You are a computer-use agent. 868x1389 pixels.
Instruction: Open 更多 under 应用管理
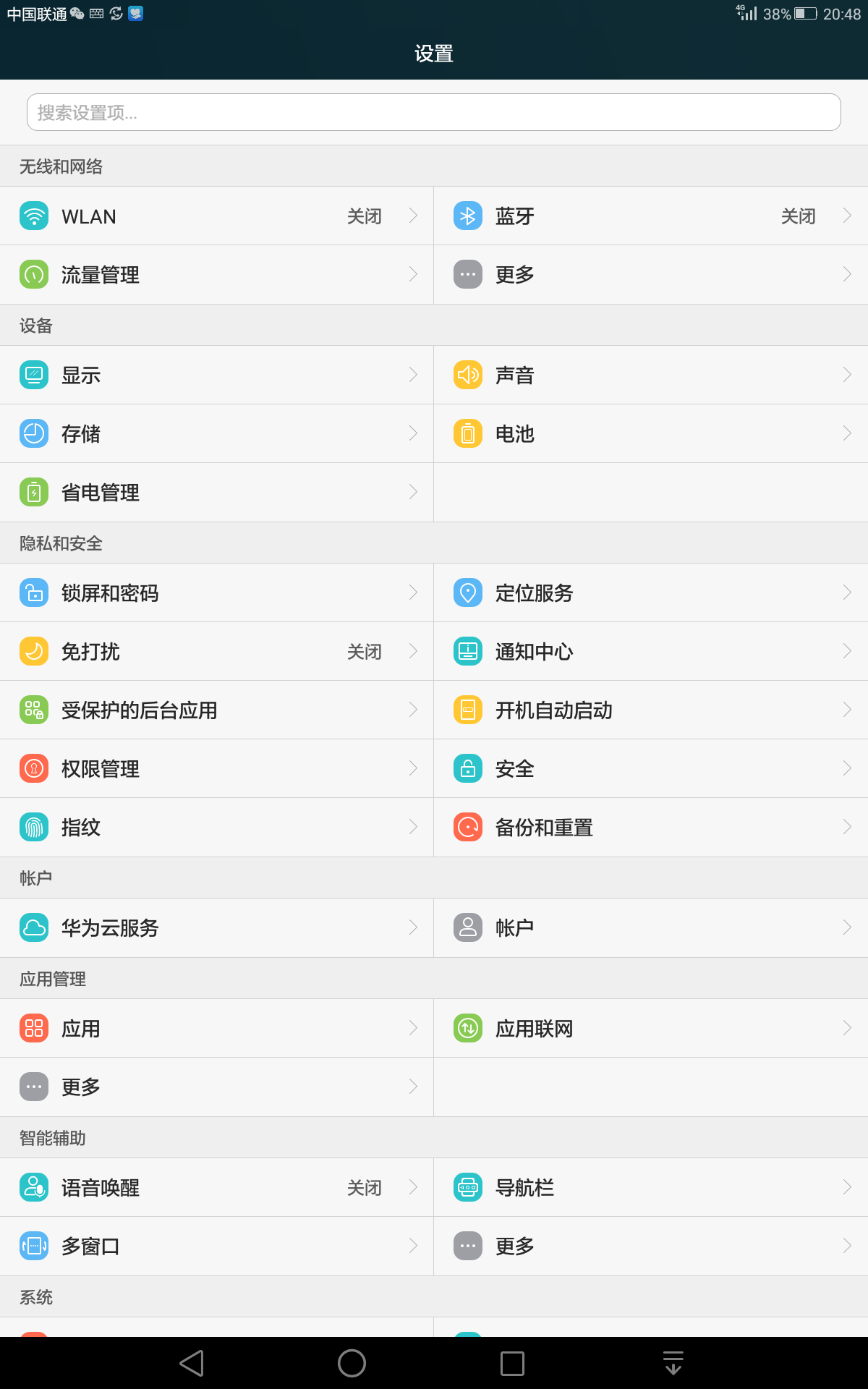(x=217, y=1087)
